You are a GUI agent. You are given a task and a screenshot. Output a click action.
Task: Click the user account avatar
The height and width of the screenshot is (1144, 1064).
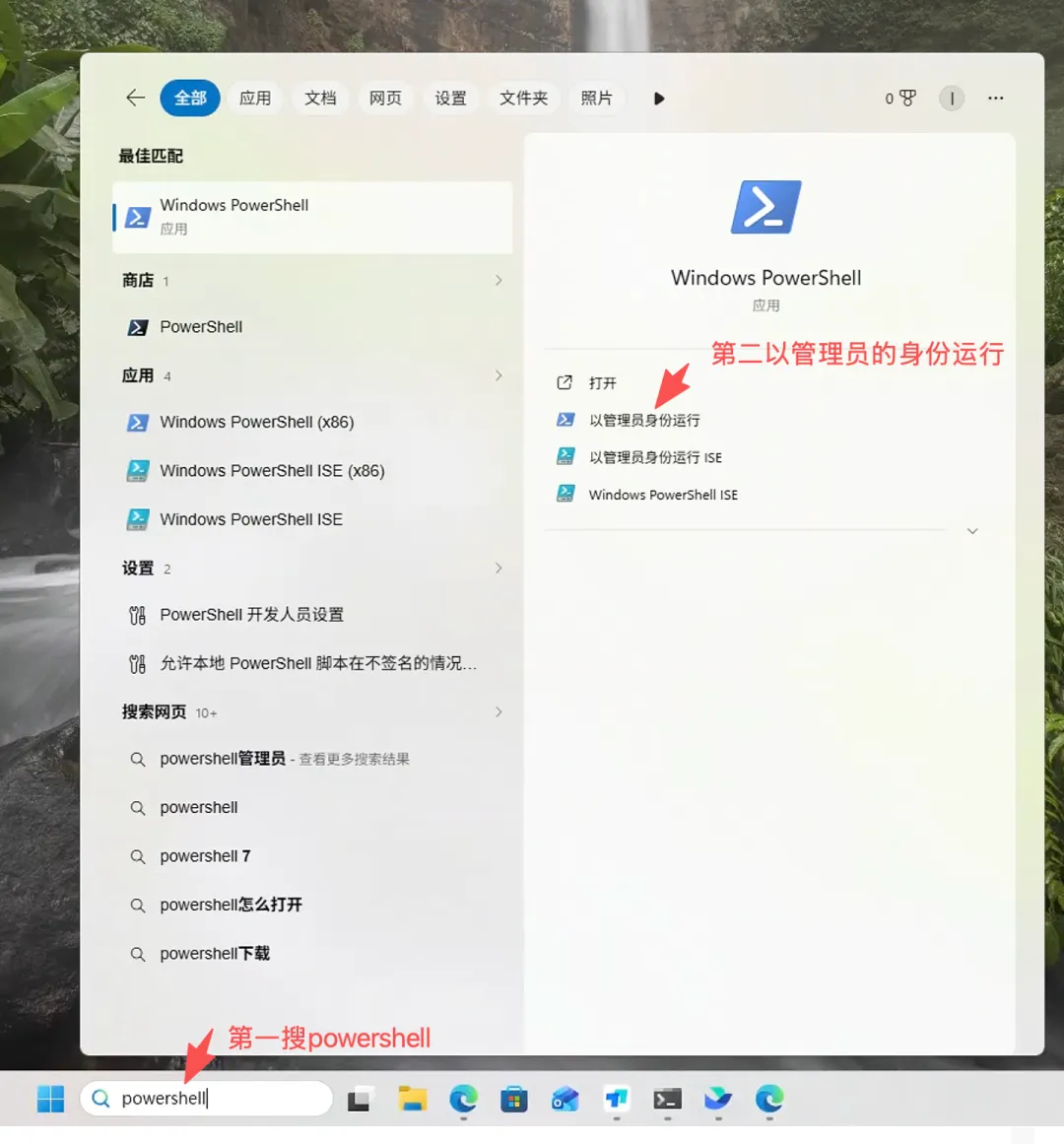[952, 98]
